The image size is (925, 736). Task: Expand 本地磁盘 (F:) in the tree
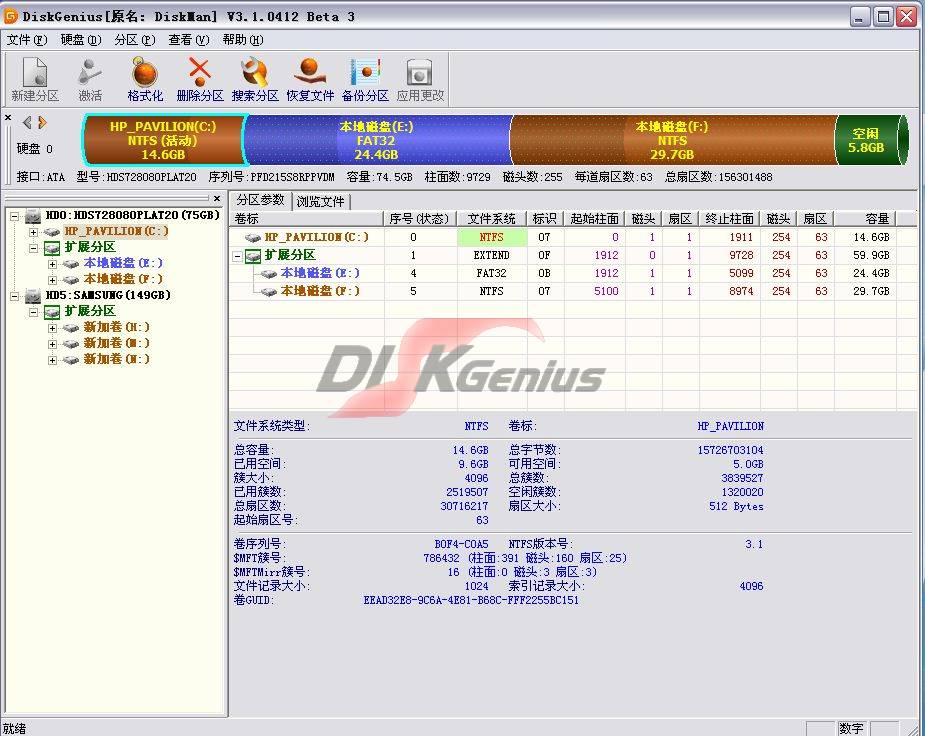coord(53,280)
